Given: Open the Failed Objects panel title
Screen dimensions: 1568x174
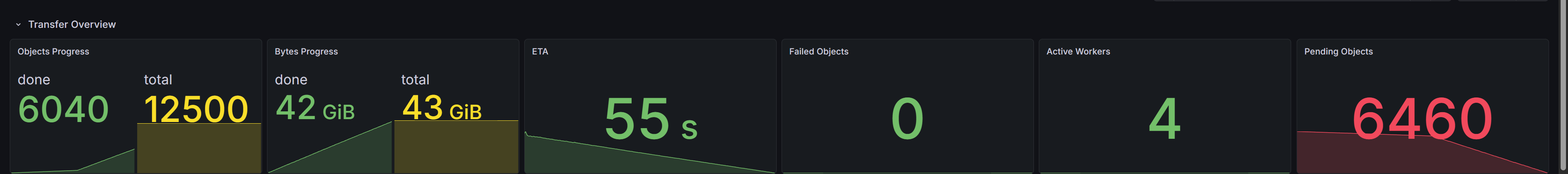Looking at the screenshot, I should click(x=818, y=51).
